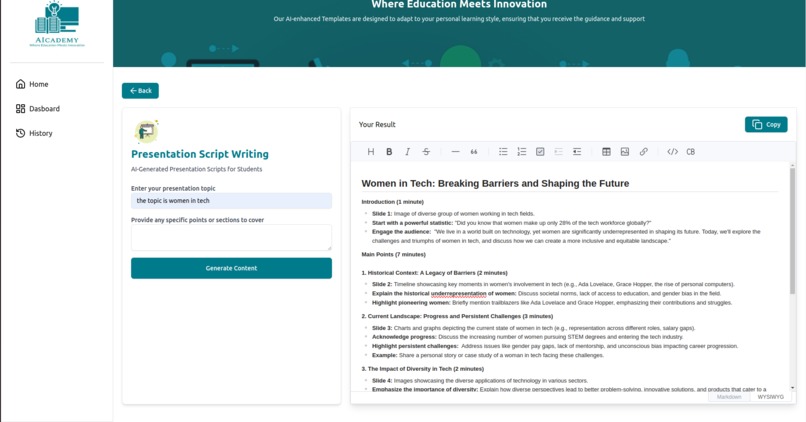Copy the result with Copy button

click(766, 124)
